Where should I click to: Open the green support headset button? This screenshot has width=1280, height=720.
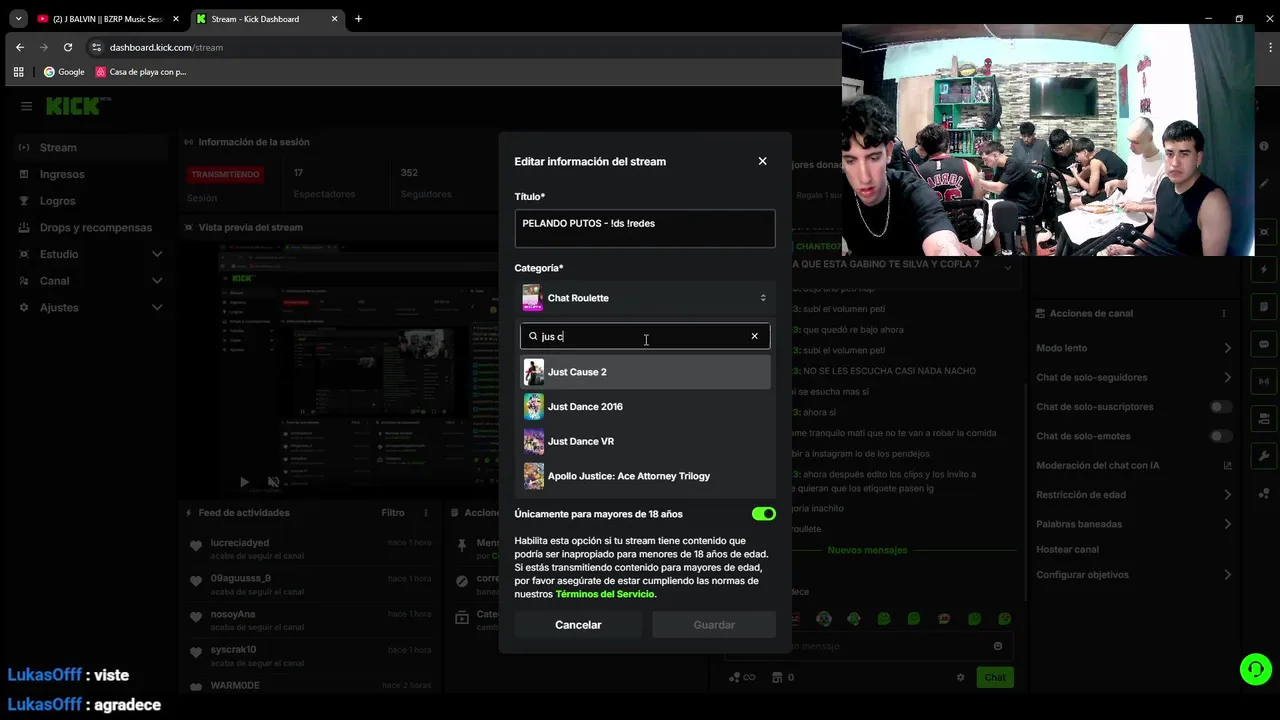point(1255,669)
